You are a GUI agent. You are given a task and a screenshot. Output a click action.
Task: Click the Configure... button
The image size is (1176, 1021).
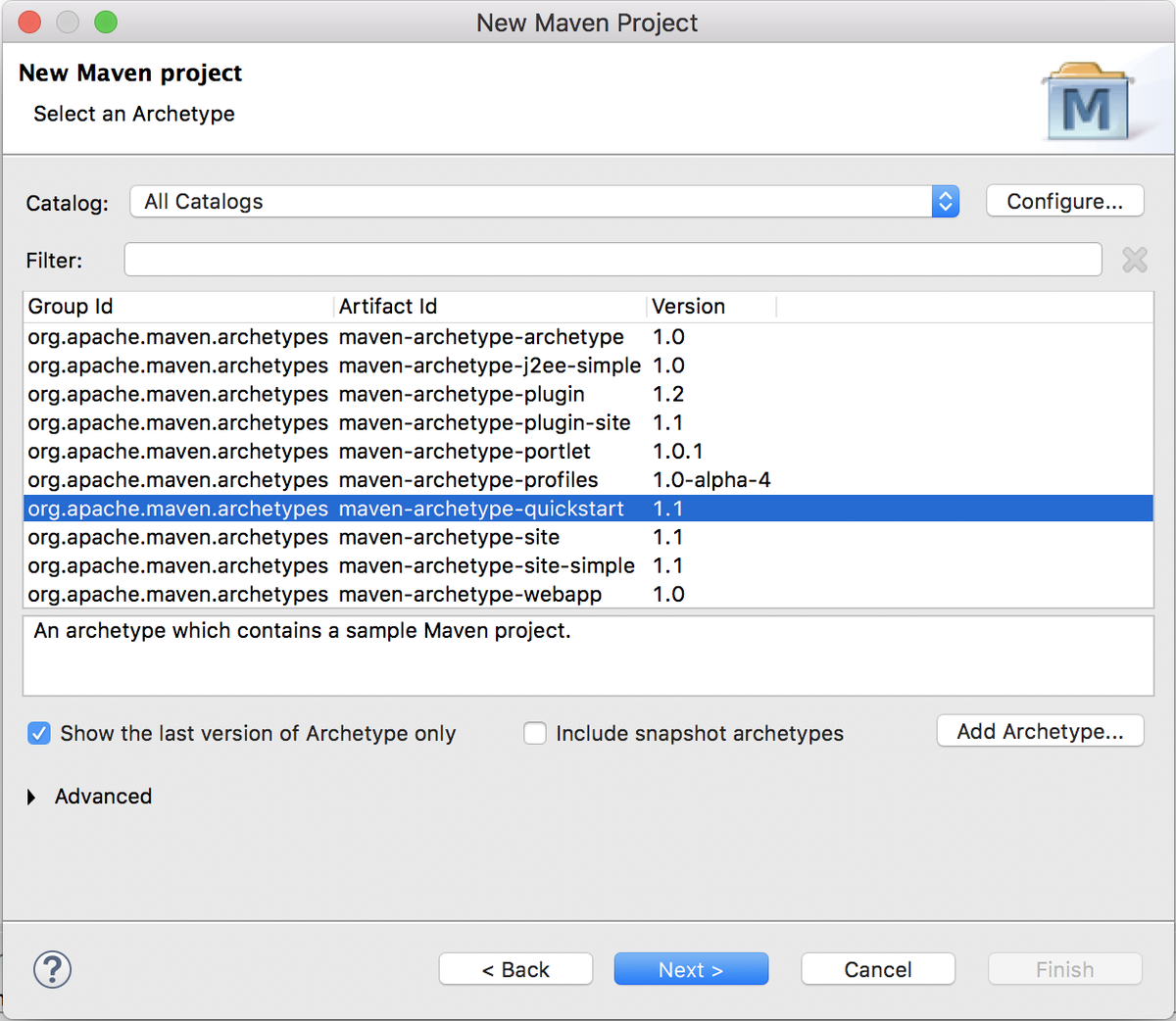point(1064,201)
